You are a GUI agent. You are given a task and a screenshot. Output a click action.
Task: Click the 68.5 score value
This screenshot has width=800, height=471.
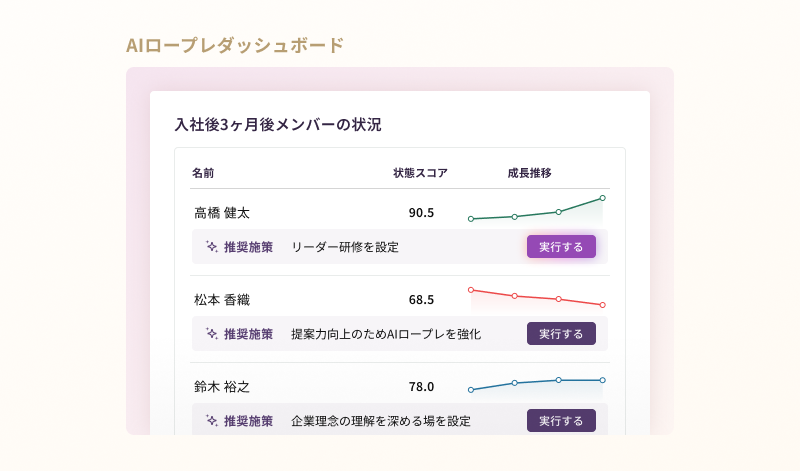tap(421, 299)
